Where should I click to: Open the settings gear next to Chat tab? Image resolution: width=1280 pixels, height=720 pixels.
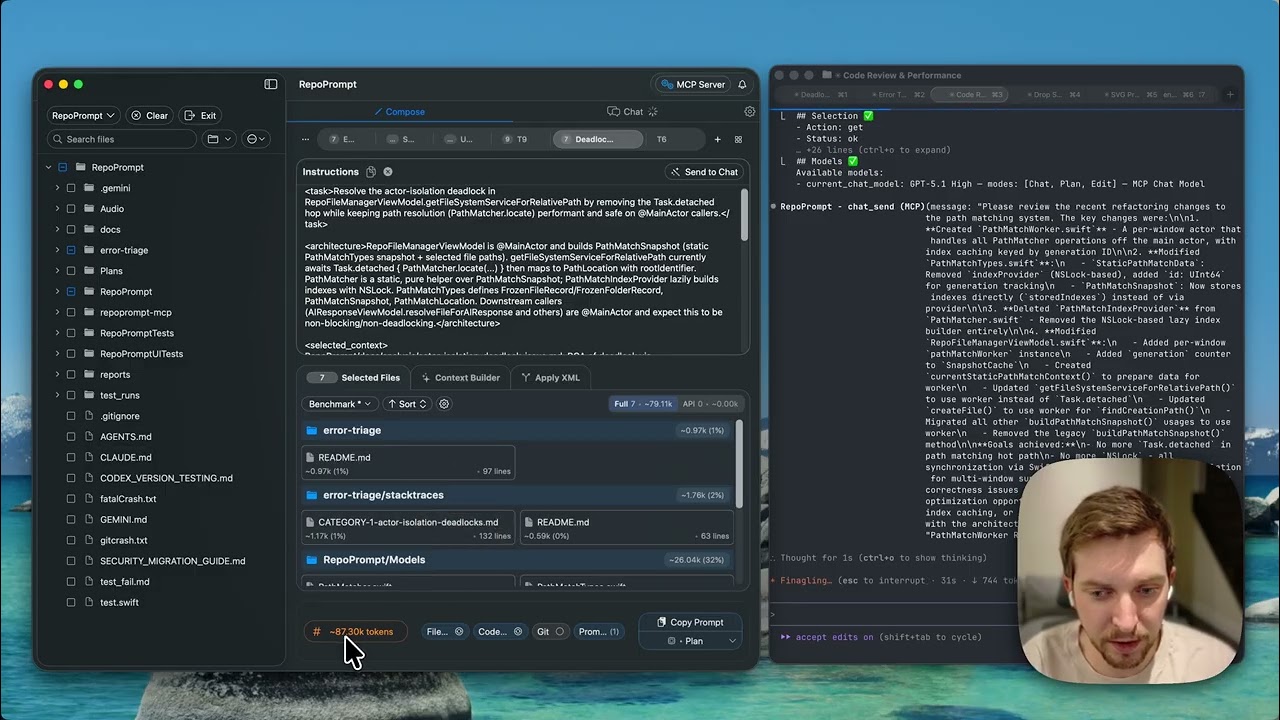(749, 112)
